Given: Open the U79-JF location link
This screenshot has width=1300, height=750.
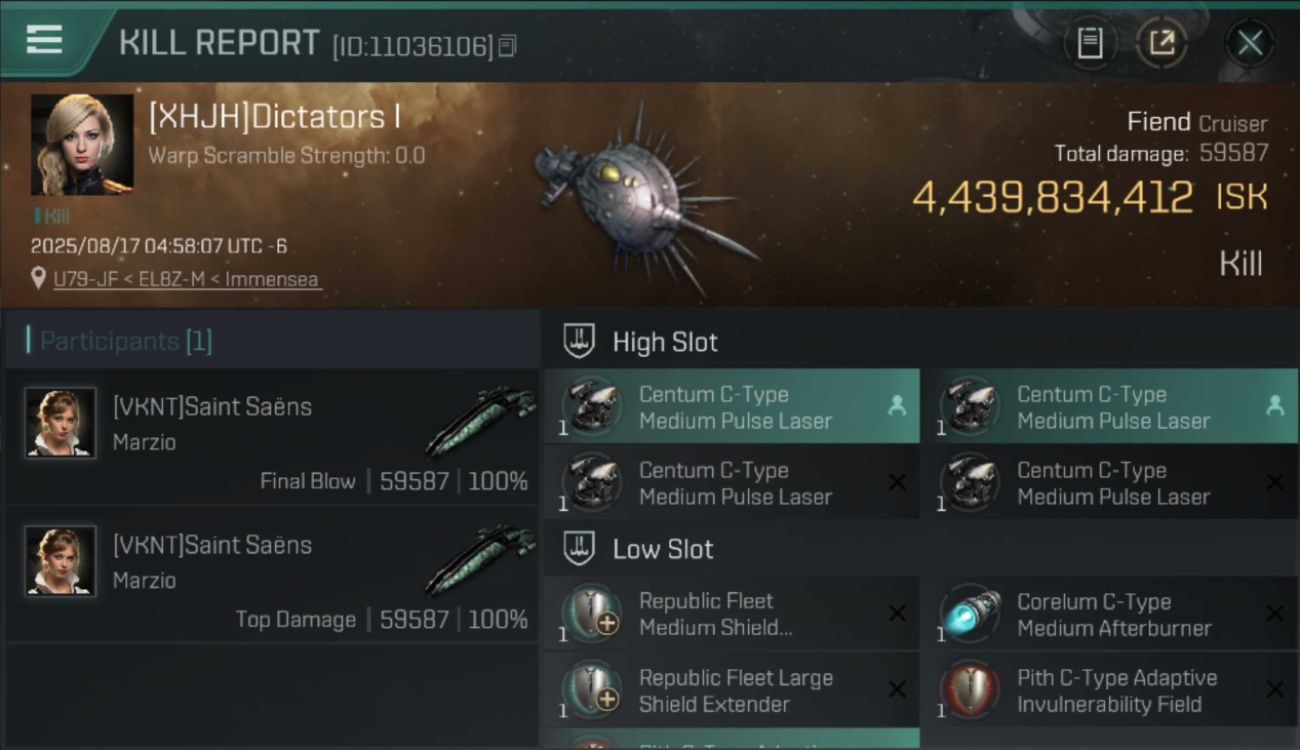Looking at the screenshot, I should click(x=187, y=279).
